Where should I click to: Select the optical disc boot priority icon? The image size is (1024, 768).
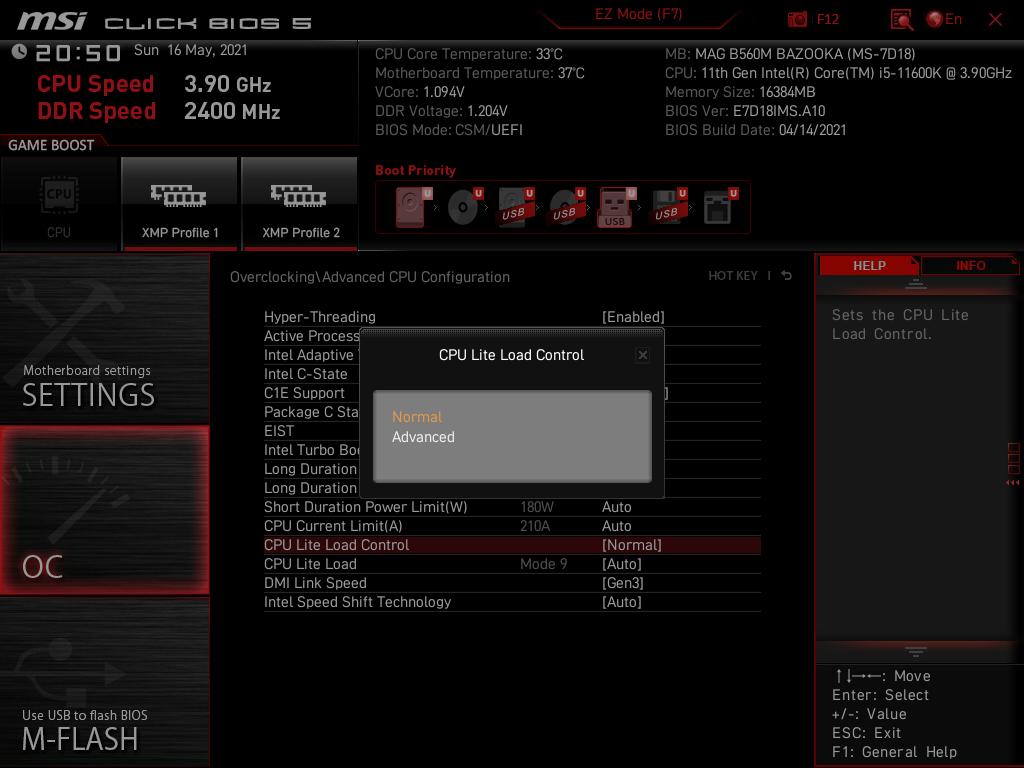(465, 207)
